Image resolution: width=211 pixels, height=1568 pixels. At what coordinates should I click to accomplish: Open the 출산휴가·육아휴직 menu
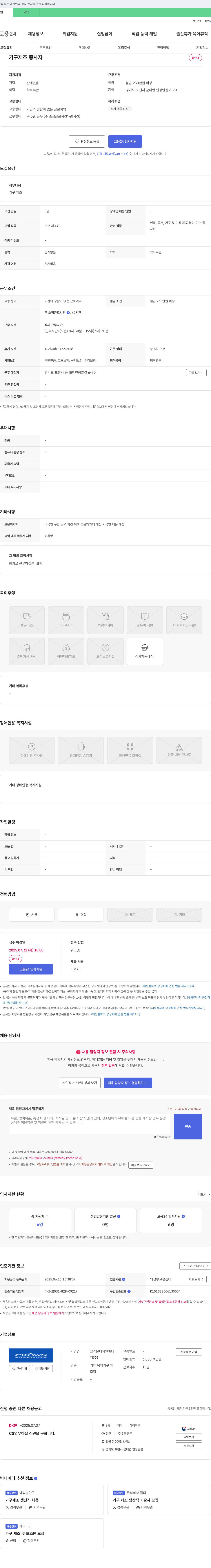point(192,34)
